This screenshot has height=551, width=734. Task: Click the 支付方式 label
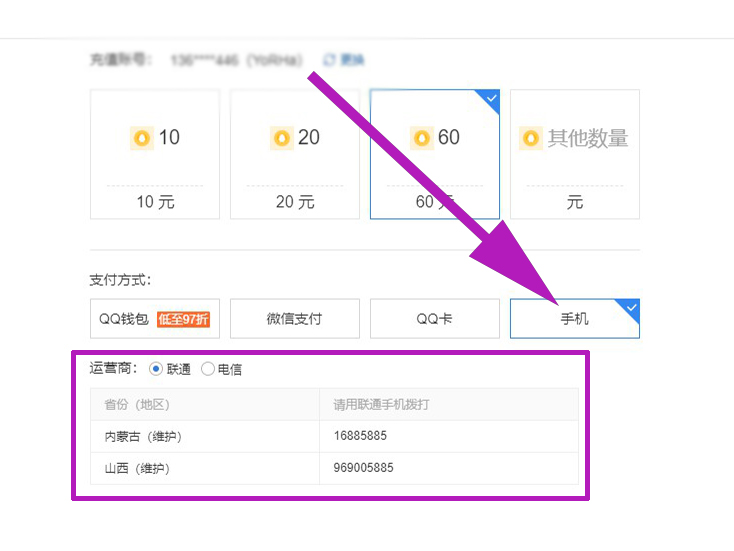pyautogui.click(x=120, y=280)
